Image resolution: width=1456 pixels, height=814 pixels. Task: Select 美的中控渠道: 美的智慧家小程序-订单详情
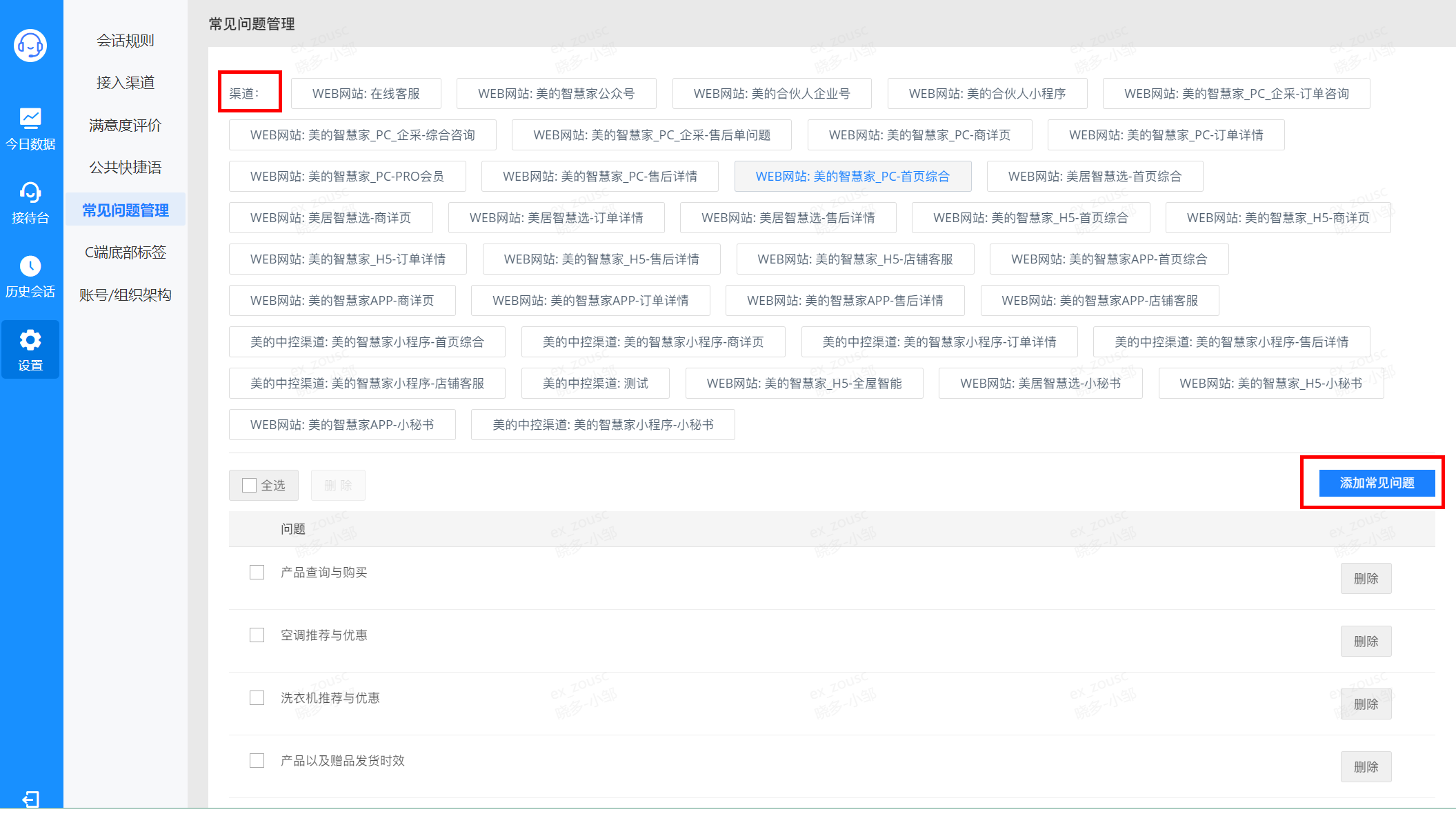[x=939, y=342]
